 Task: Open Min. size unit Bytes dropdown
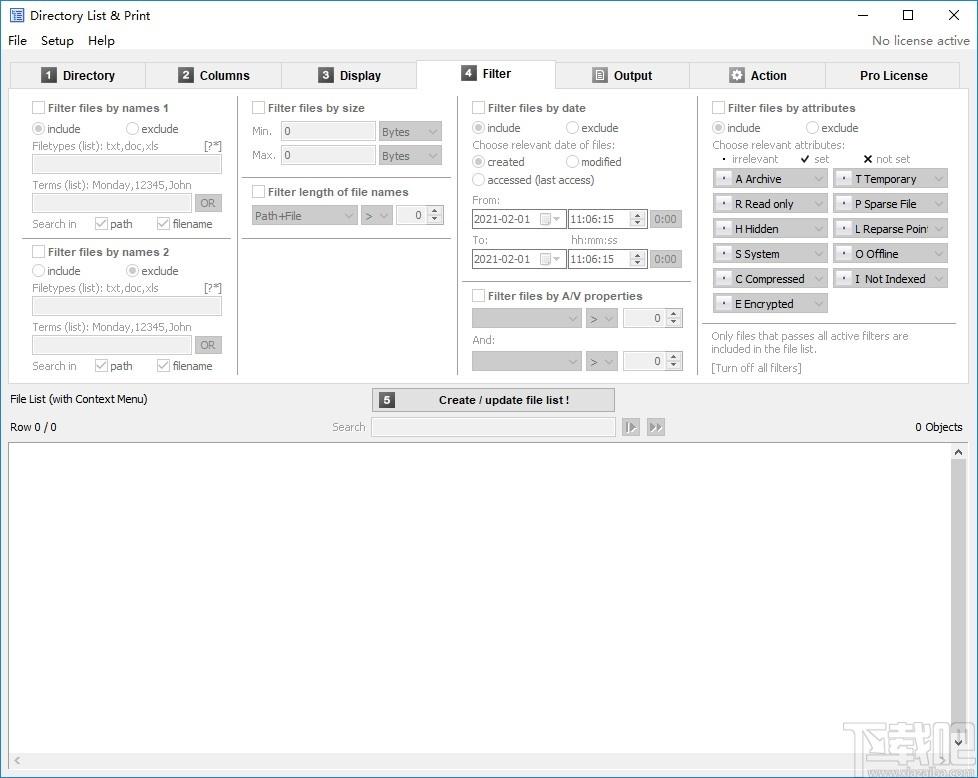point(410,132)
